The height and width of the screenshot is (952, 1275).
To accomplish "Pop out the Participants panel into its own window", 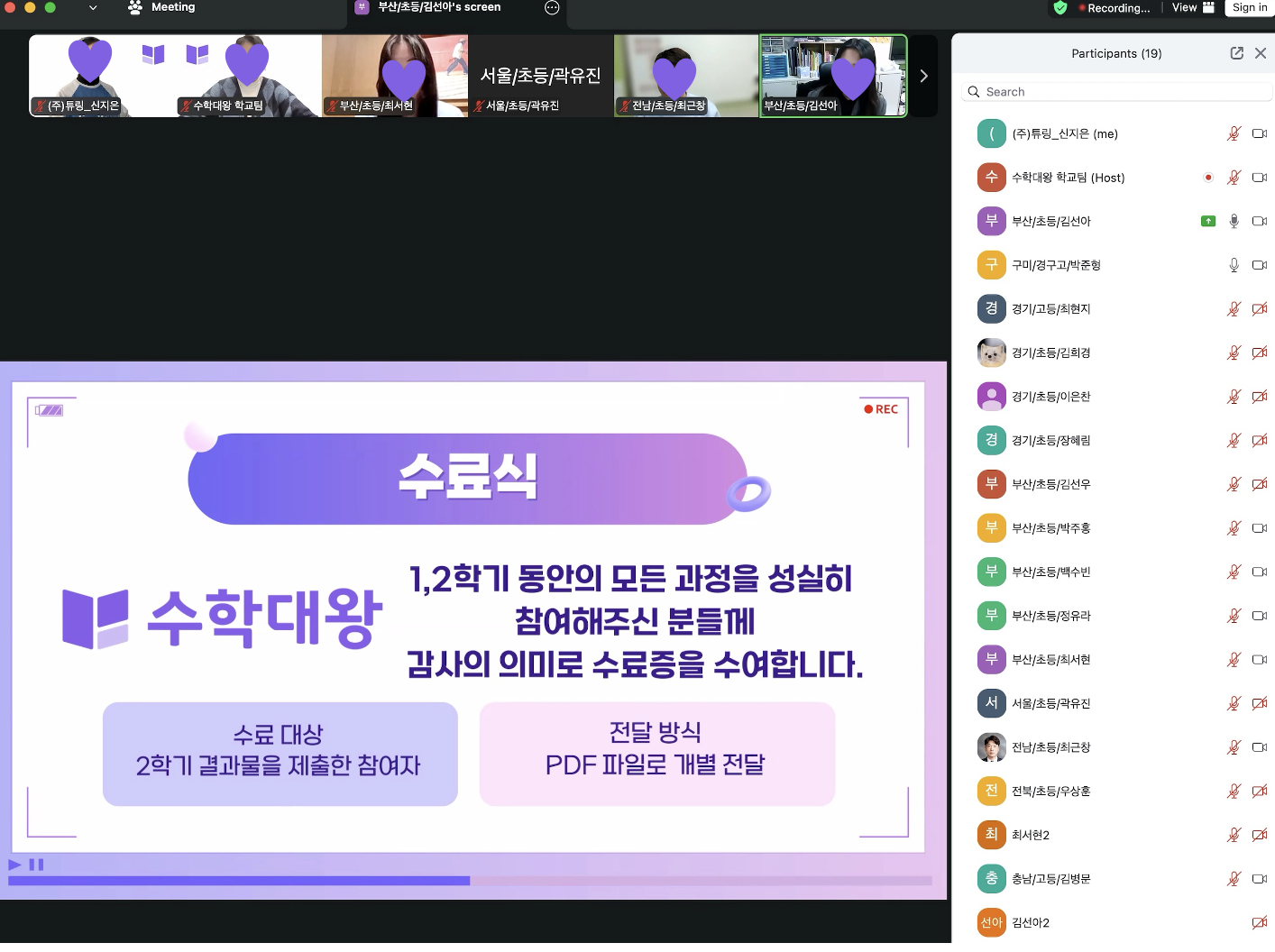I will 1236,53.
